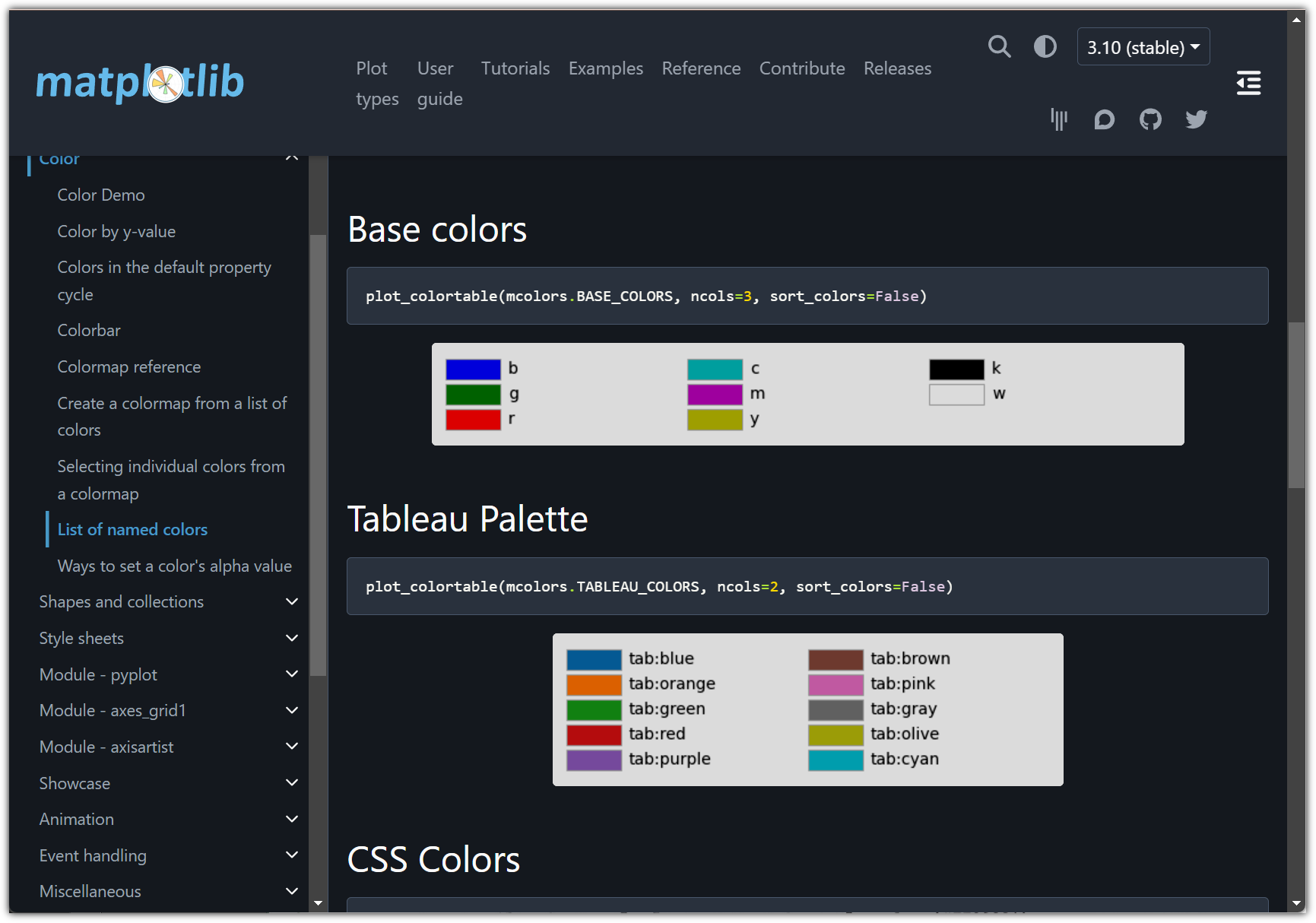
Task: Open the Colormap reference page
Action: 129,366
